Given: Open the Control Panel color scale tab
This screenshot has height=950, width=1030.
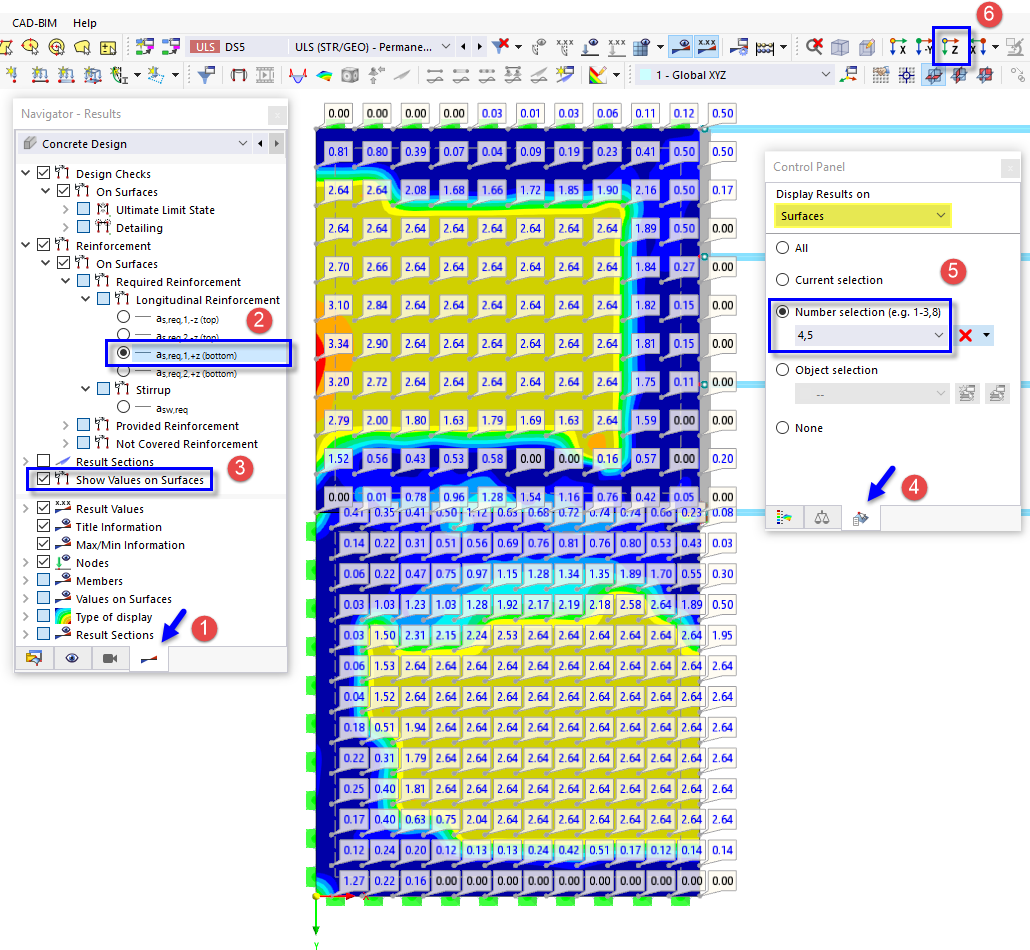Looking at the screenshot, I should pyautogui.click(x=784, y=518).
